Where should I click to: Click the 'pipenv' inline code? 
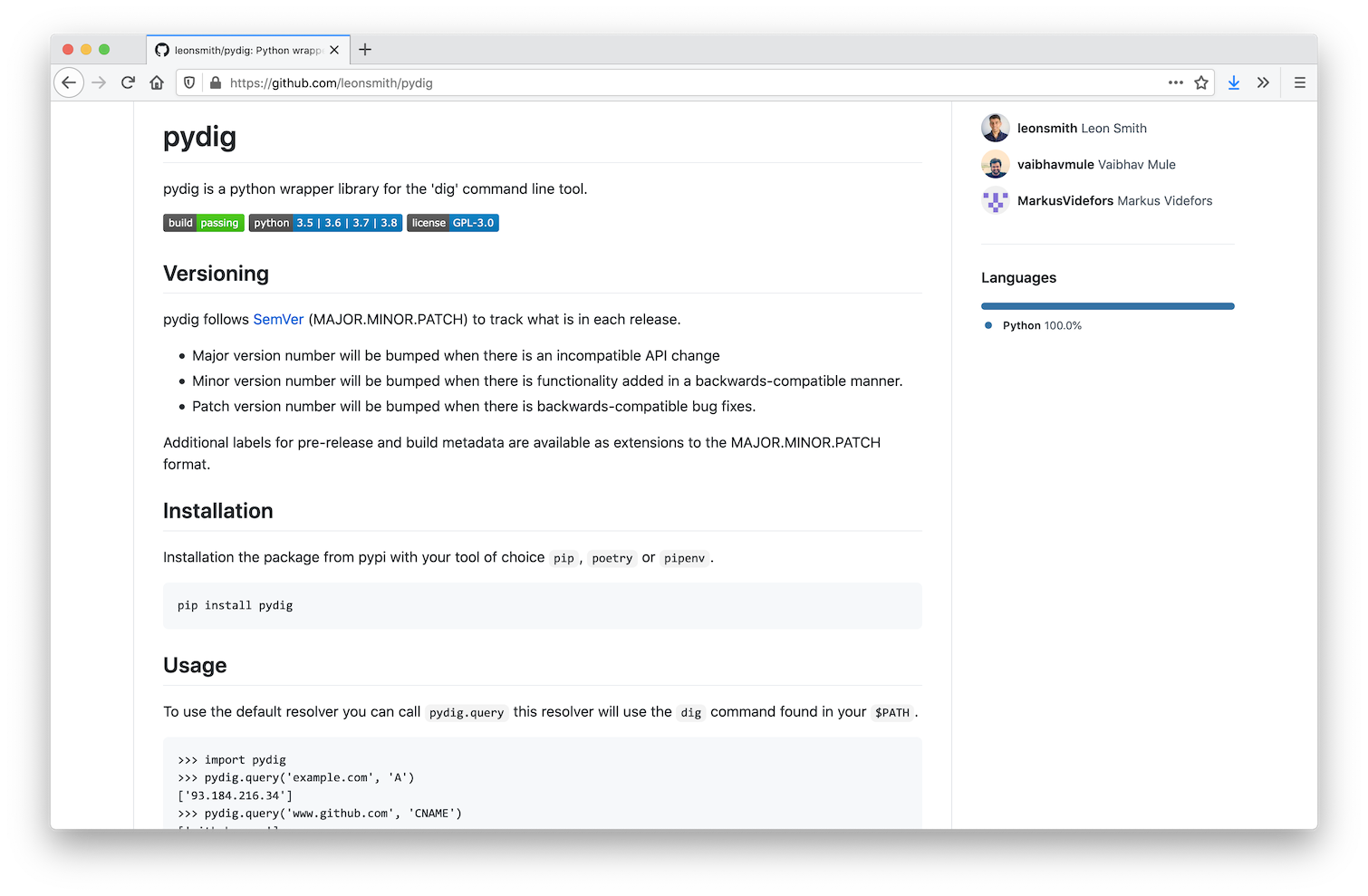point(684,558)
